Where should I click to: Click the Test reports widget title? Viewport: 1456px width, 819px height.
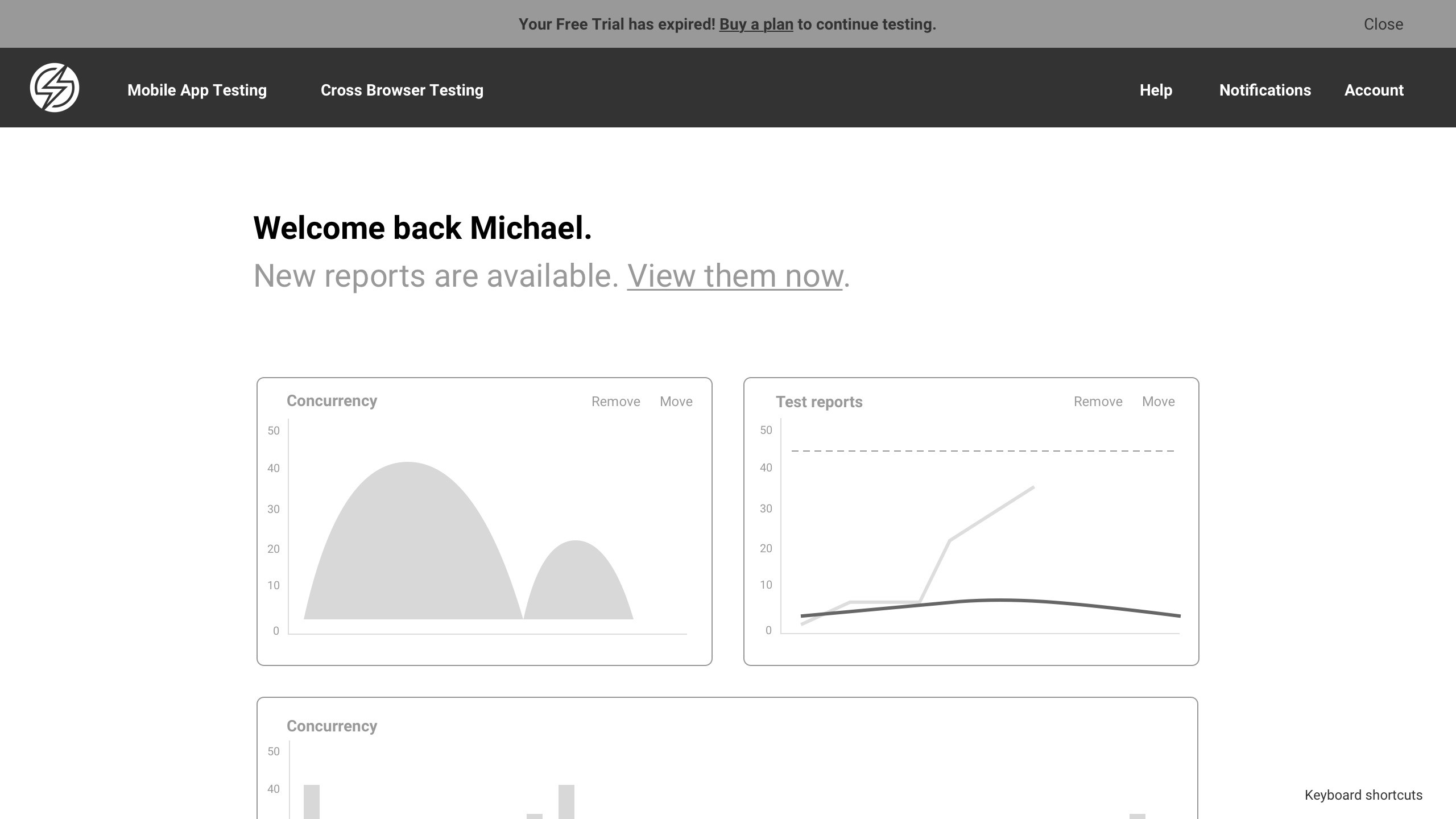coord(819,402)
